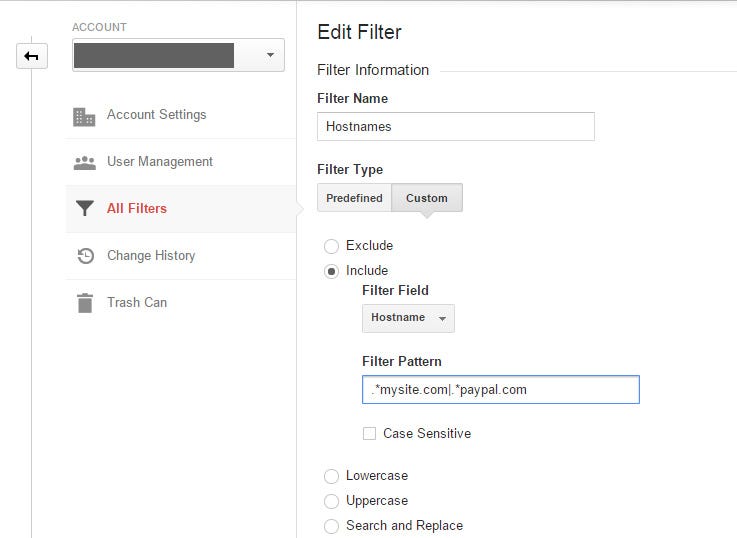Select the Exclude radio option

pos(332,246)
